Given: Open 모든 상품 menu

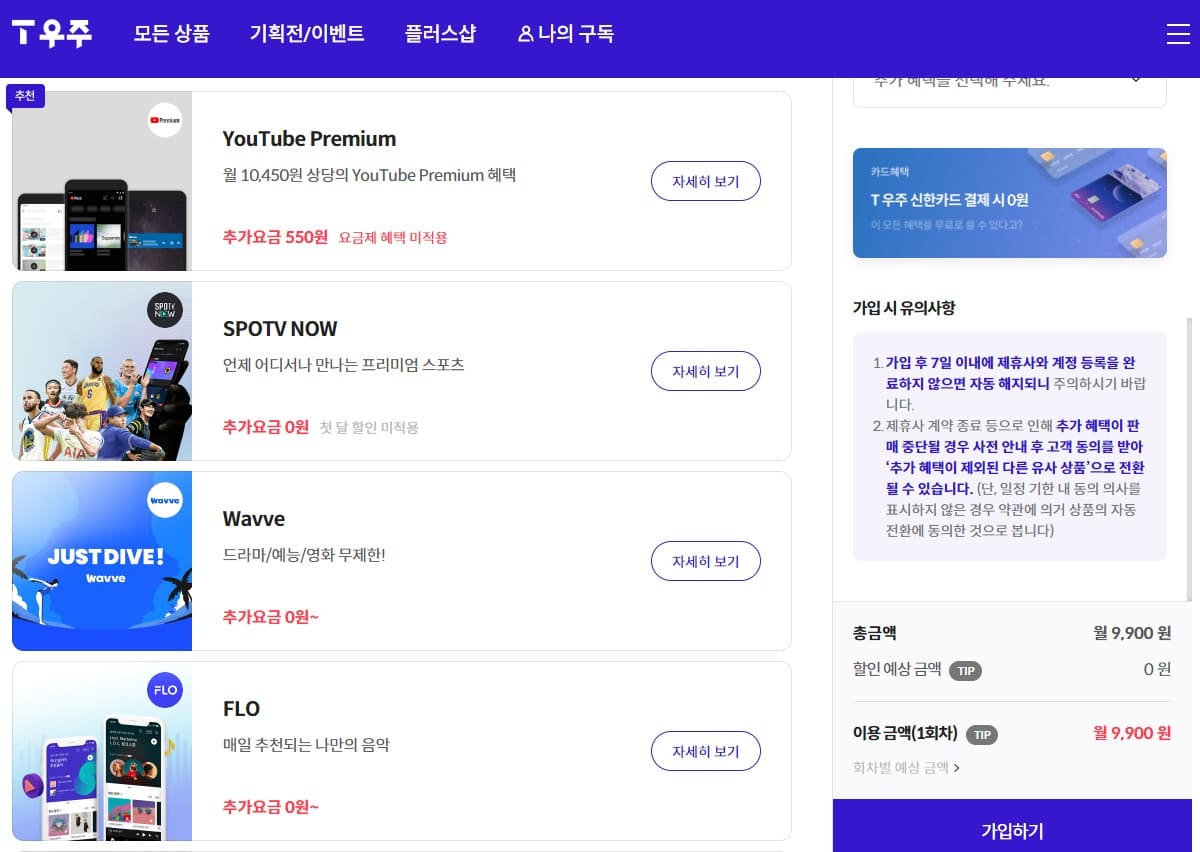Looking at the screenshot, I should point(172,34).
